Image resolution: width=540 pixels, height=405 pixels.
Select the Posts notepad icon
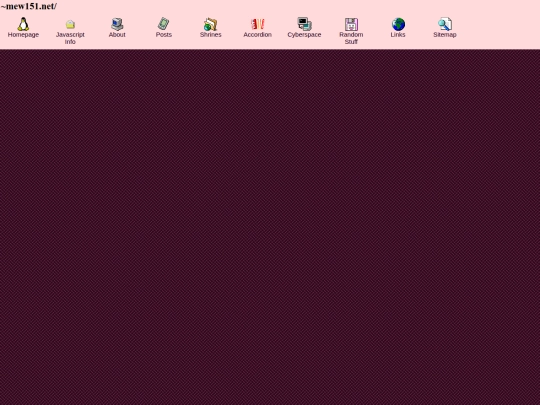tap(164, 24)
